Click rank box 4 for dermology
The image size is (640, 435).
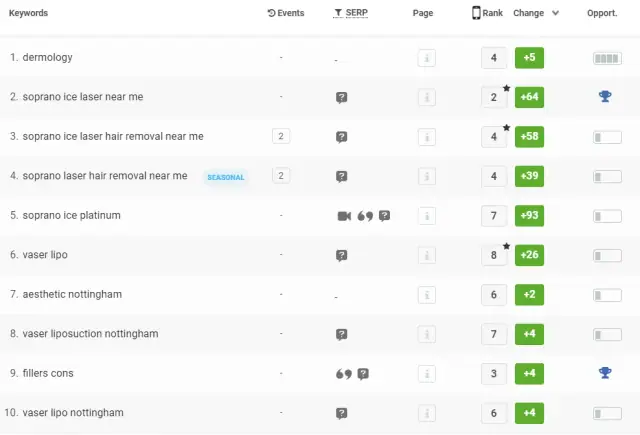[x=494, y=58]
